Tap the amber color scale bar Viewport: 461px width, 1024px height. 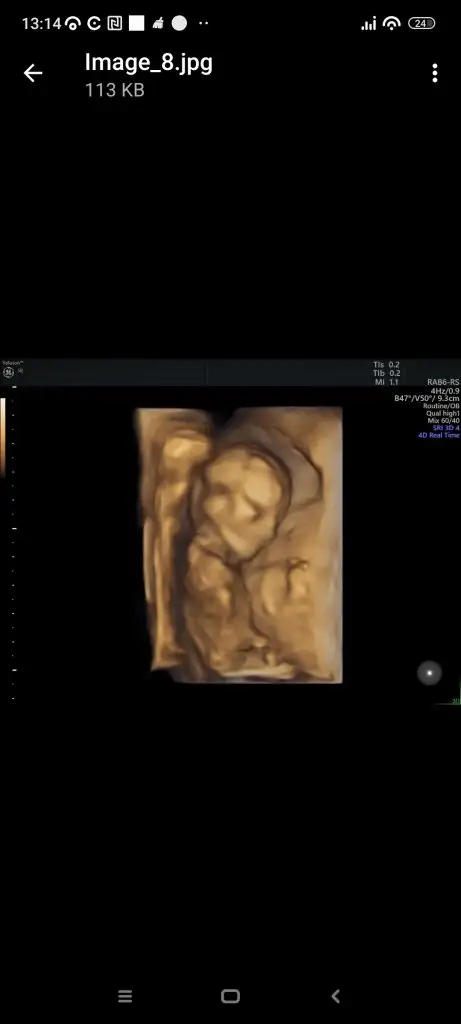click(3, 436)
